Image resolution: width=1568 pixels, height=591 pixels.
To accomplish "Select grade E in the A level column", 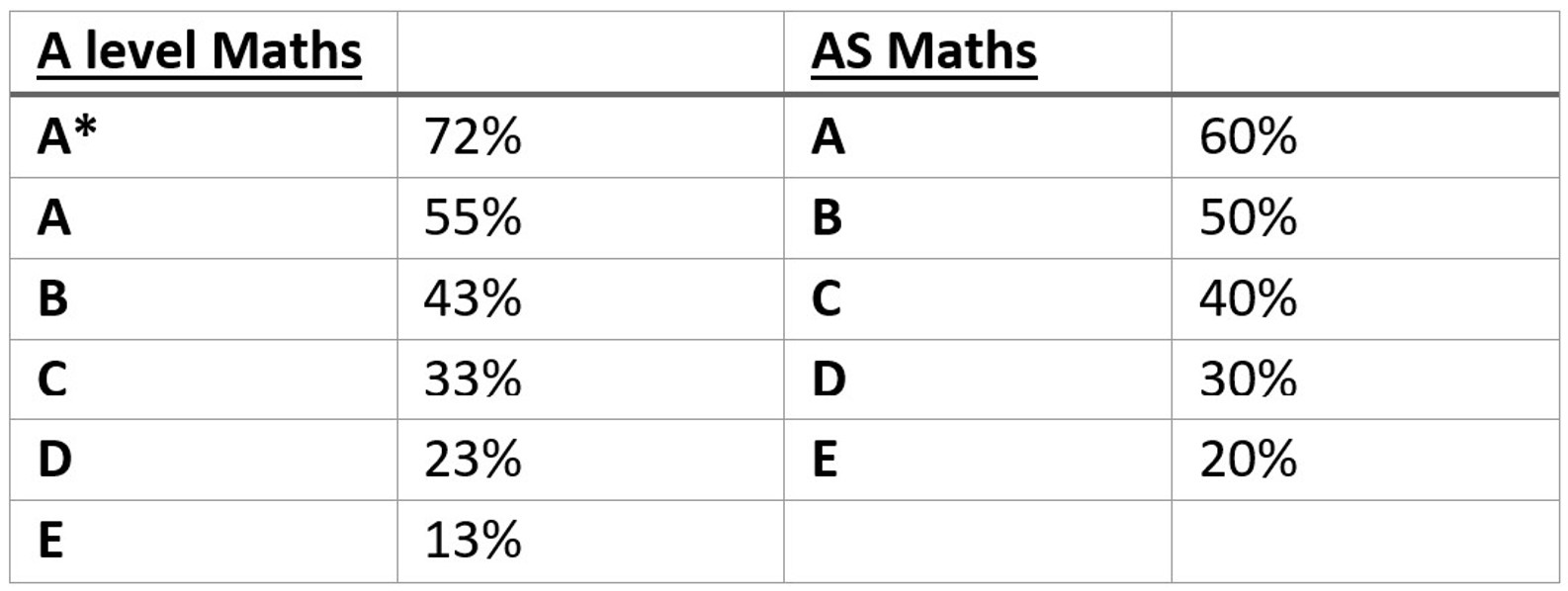I will click(50, 541).
